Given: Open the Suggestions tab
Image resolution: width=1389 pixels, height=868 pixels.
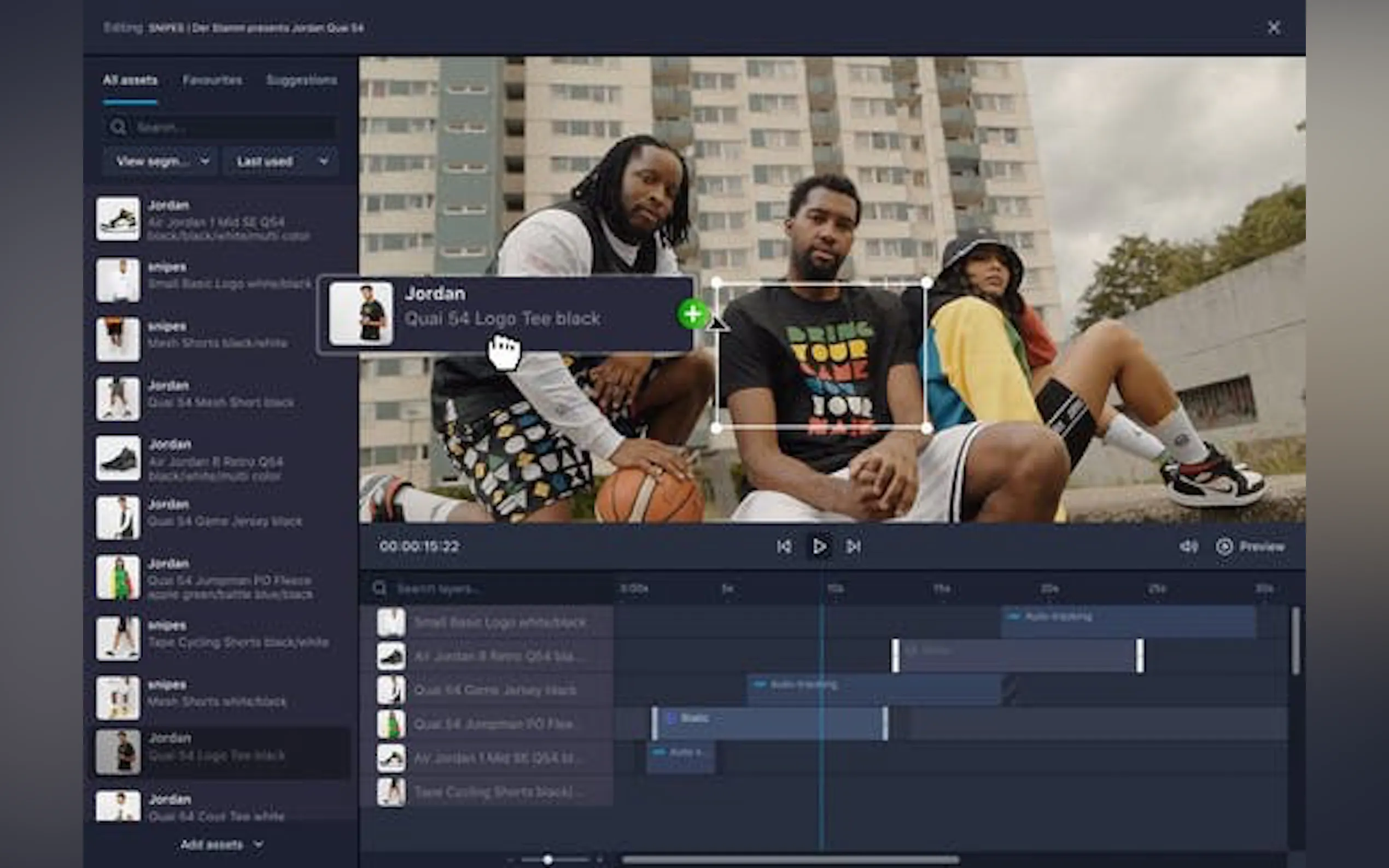Looking at the screenshot, I should tap(301, 80).
